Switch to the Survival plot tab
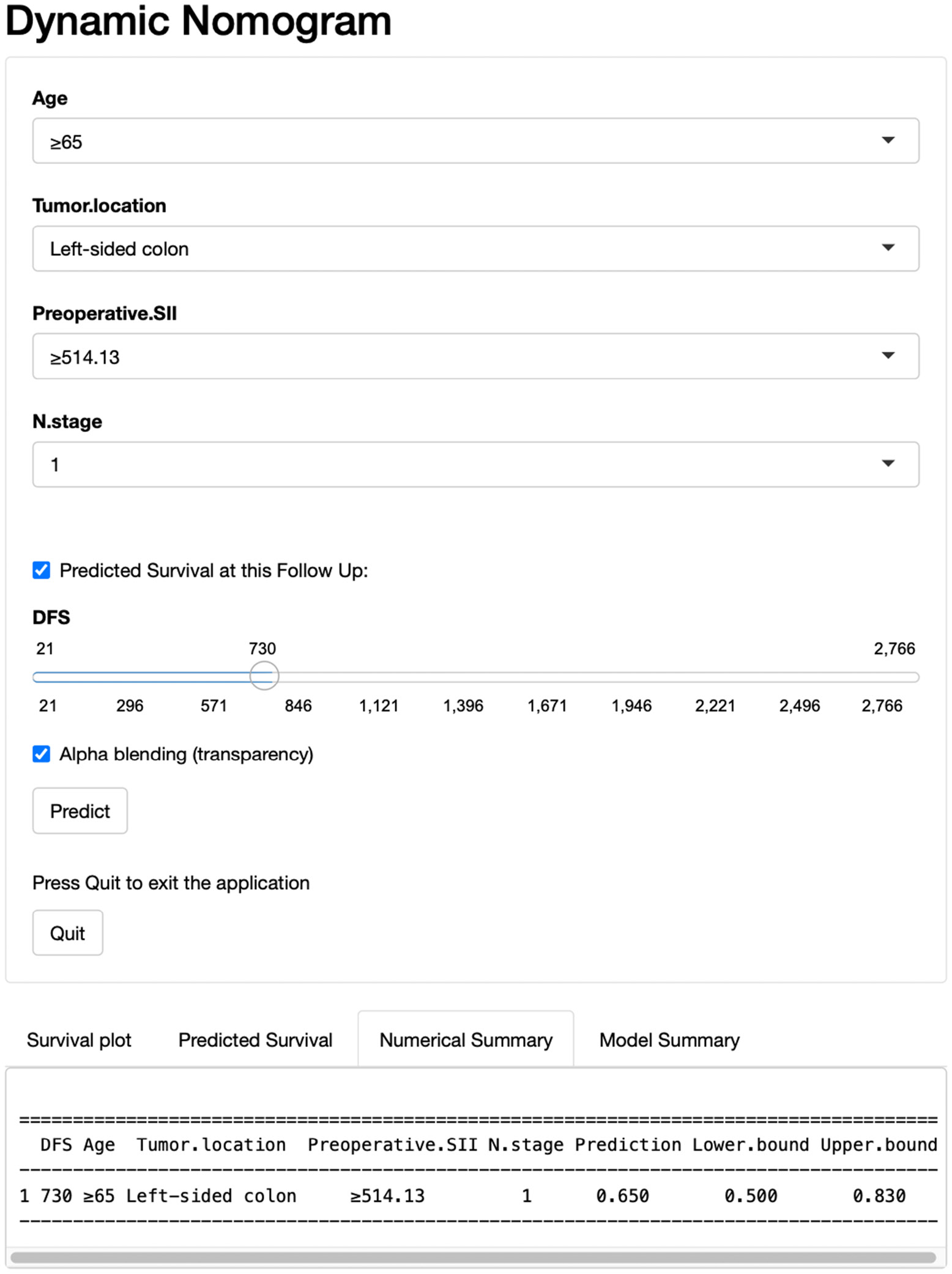The height and width of the screenshot is (1274, 952). pos(79,1040)
